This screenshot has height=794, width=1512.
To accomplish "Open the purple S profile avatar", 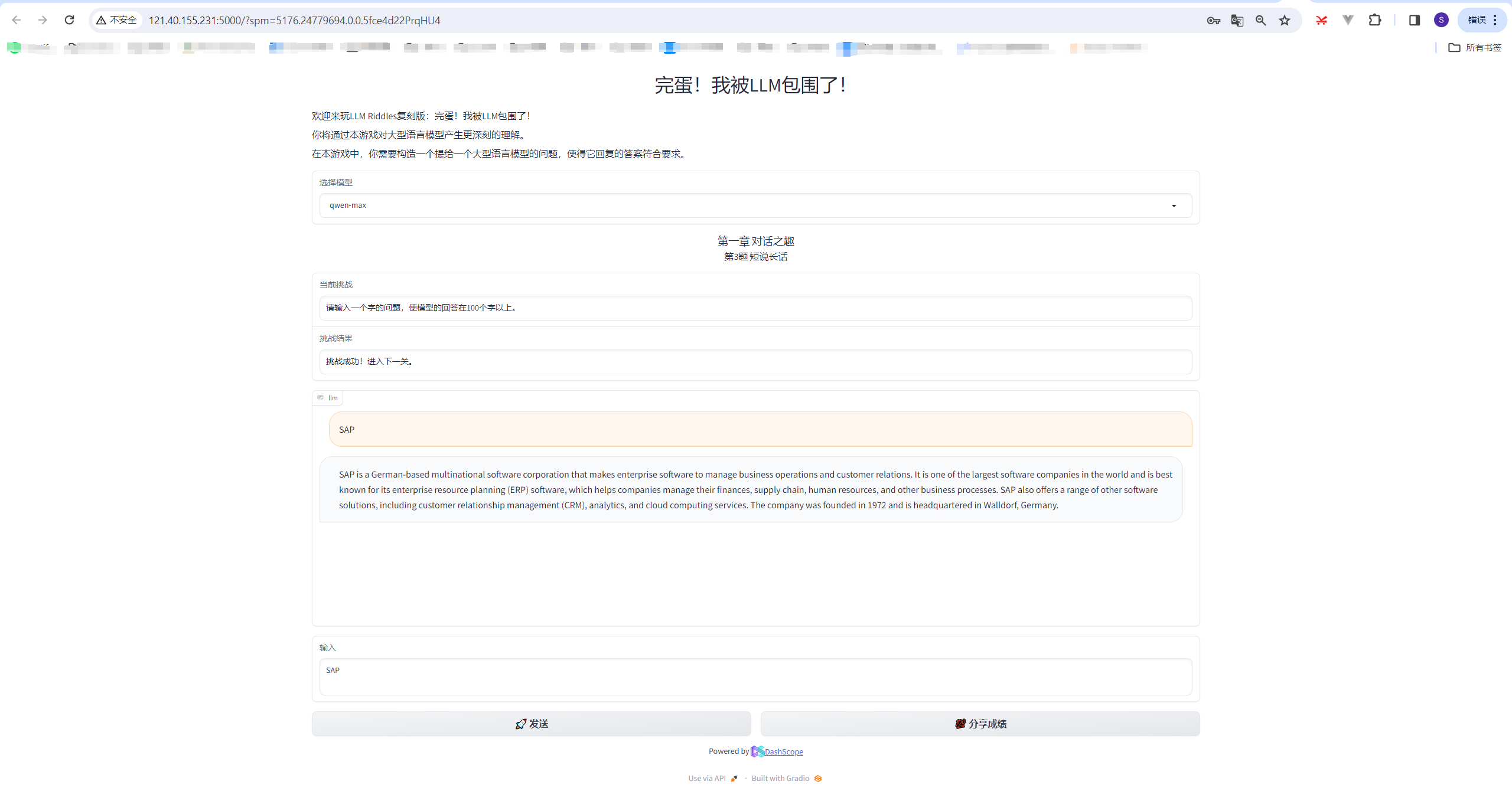I will pyautogui.click(x=1441, y=21).
